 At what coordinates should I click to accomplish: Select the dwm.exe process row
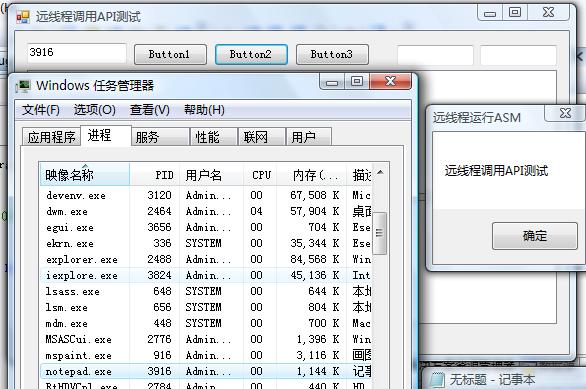coord(206,211)
